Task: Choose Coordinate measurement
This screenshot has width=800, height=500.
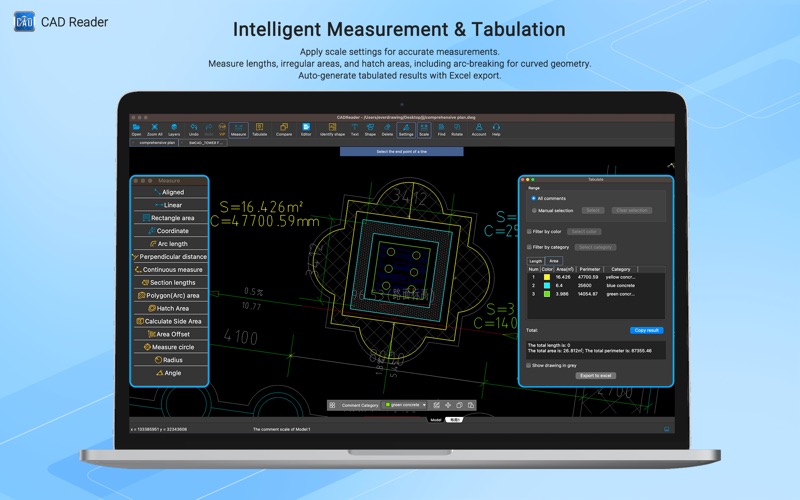Action: (x=170, y=231)
